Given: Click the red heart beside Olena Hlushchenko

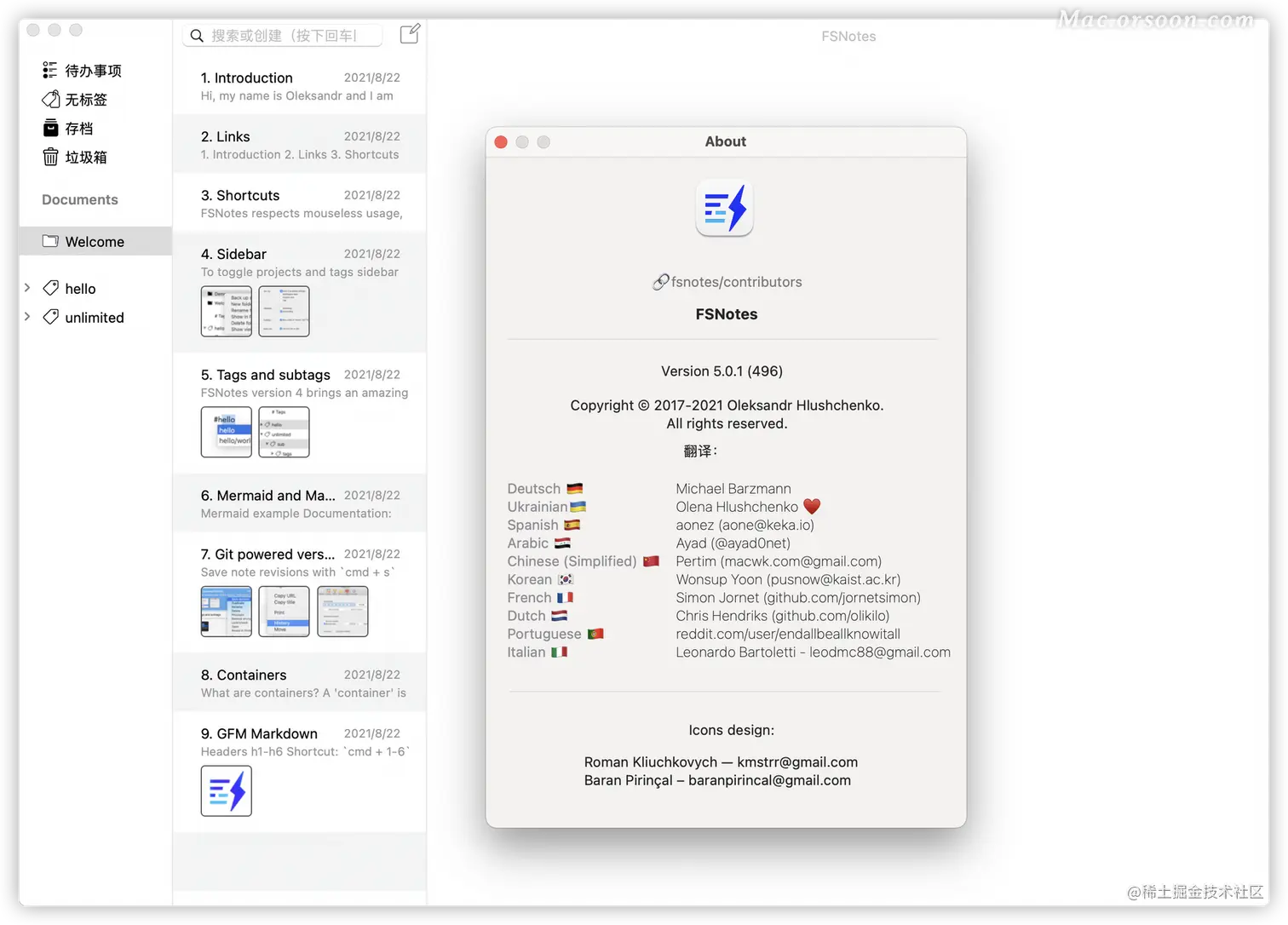Looking at the screenshot, I should 812,507.
